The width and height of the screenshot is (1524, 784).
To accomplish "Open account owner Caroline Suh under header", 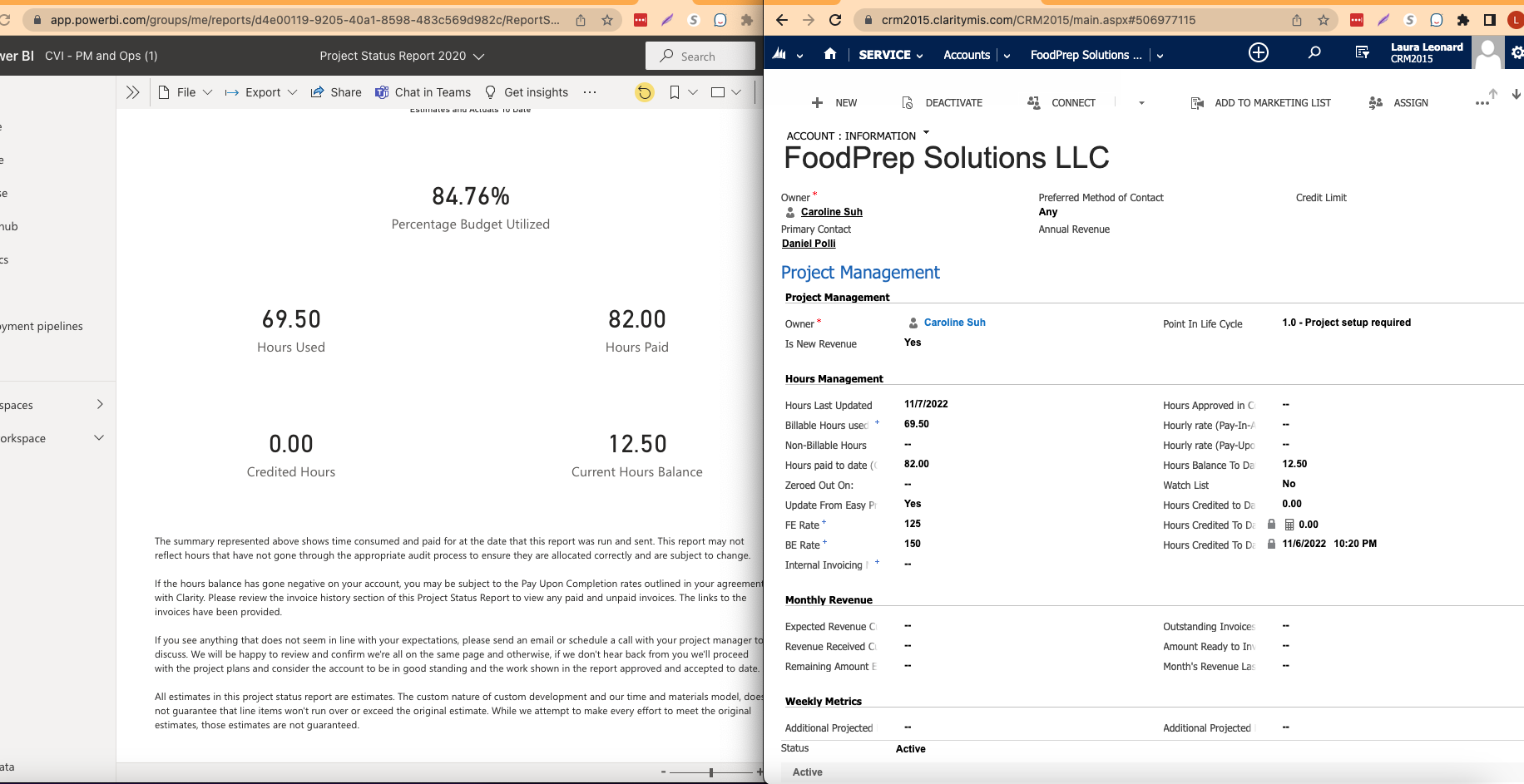I will (x=831, y=212).
